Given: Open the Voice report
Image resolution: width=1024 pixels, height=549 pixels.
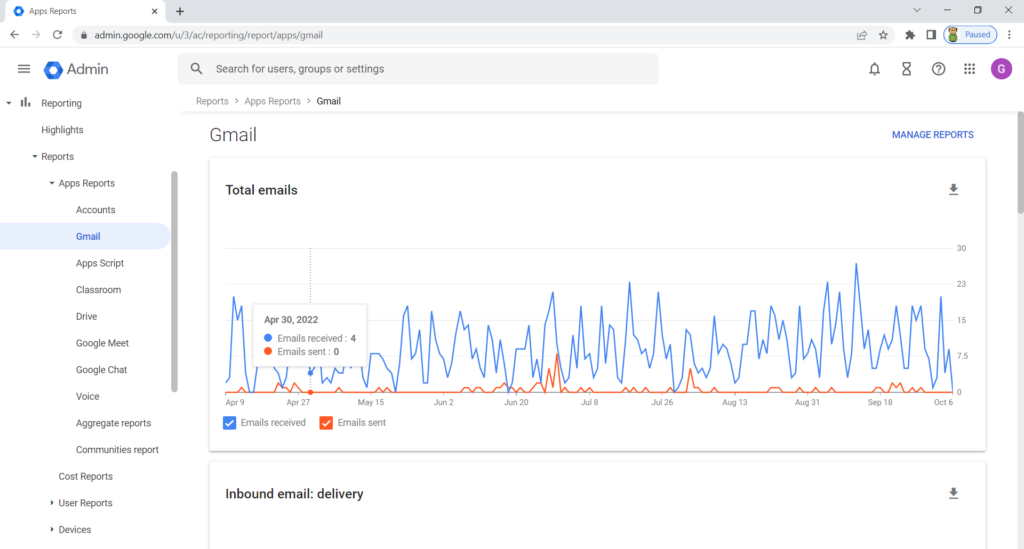Looking at the screenshot, I should pos(88,396).
